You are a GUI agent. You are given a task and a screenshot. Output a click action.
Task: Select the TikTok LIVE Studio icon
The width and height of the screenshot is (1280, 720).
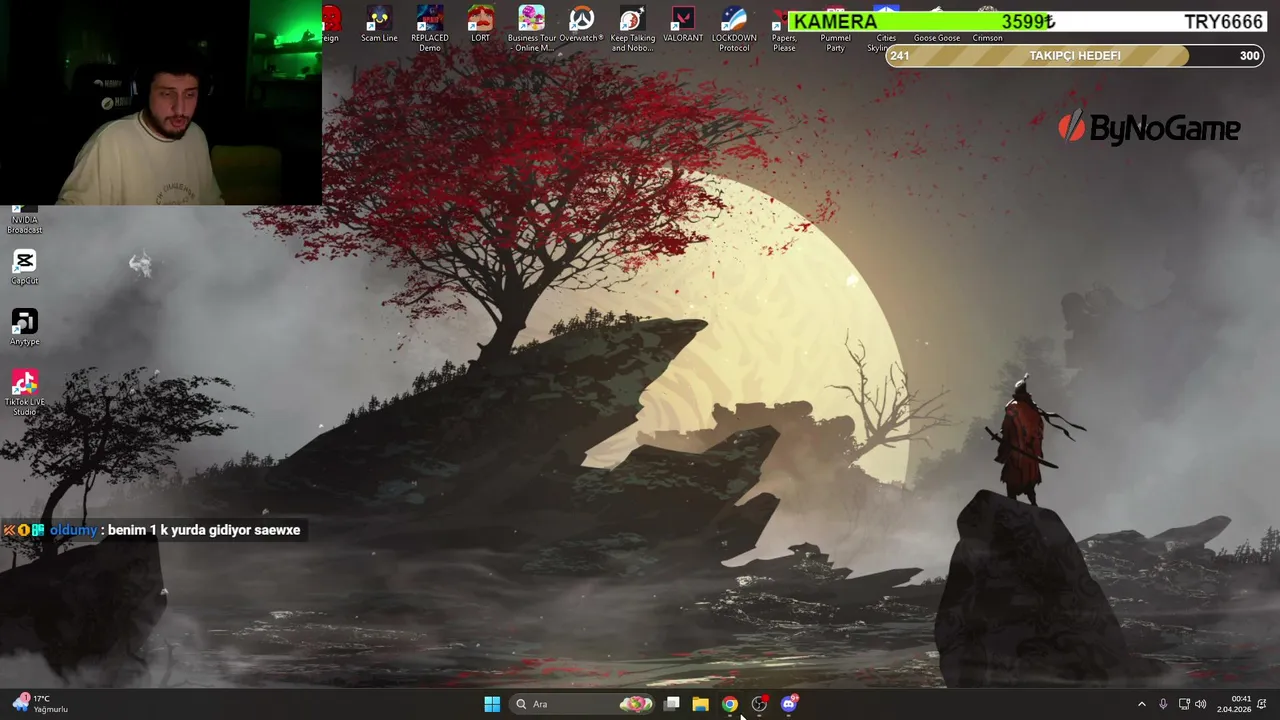click(25, 393)
